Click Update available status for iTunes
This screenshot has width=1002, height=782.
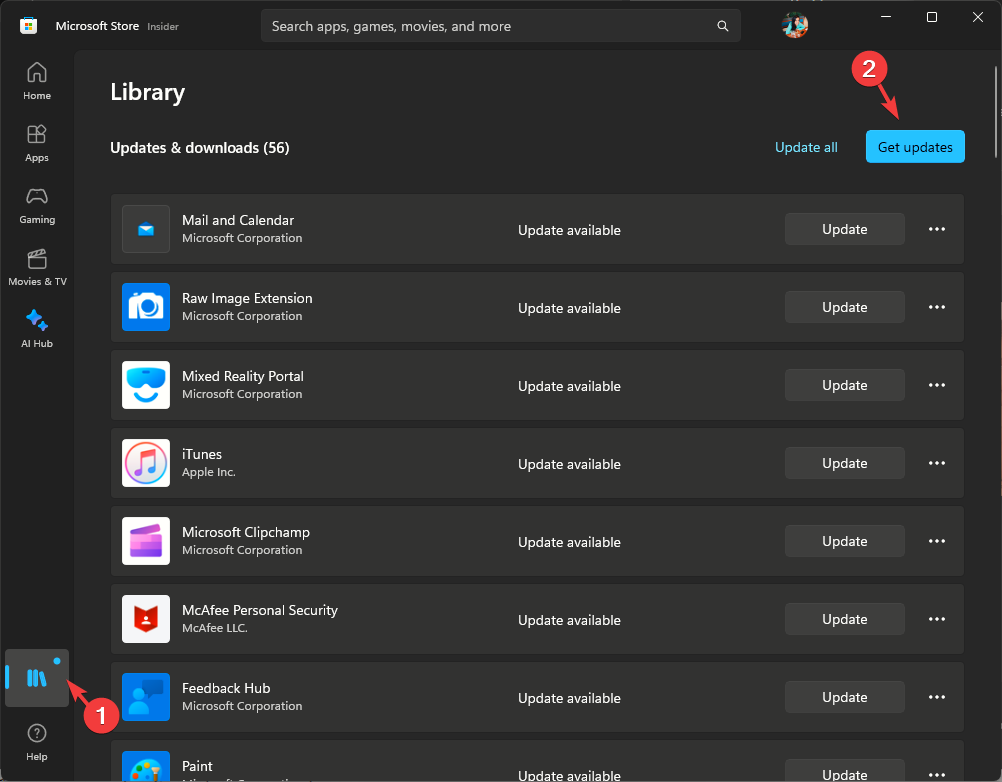pyautogui.click(x=569, y=464)
